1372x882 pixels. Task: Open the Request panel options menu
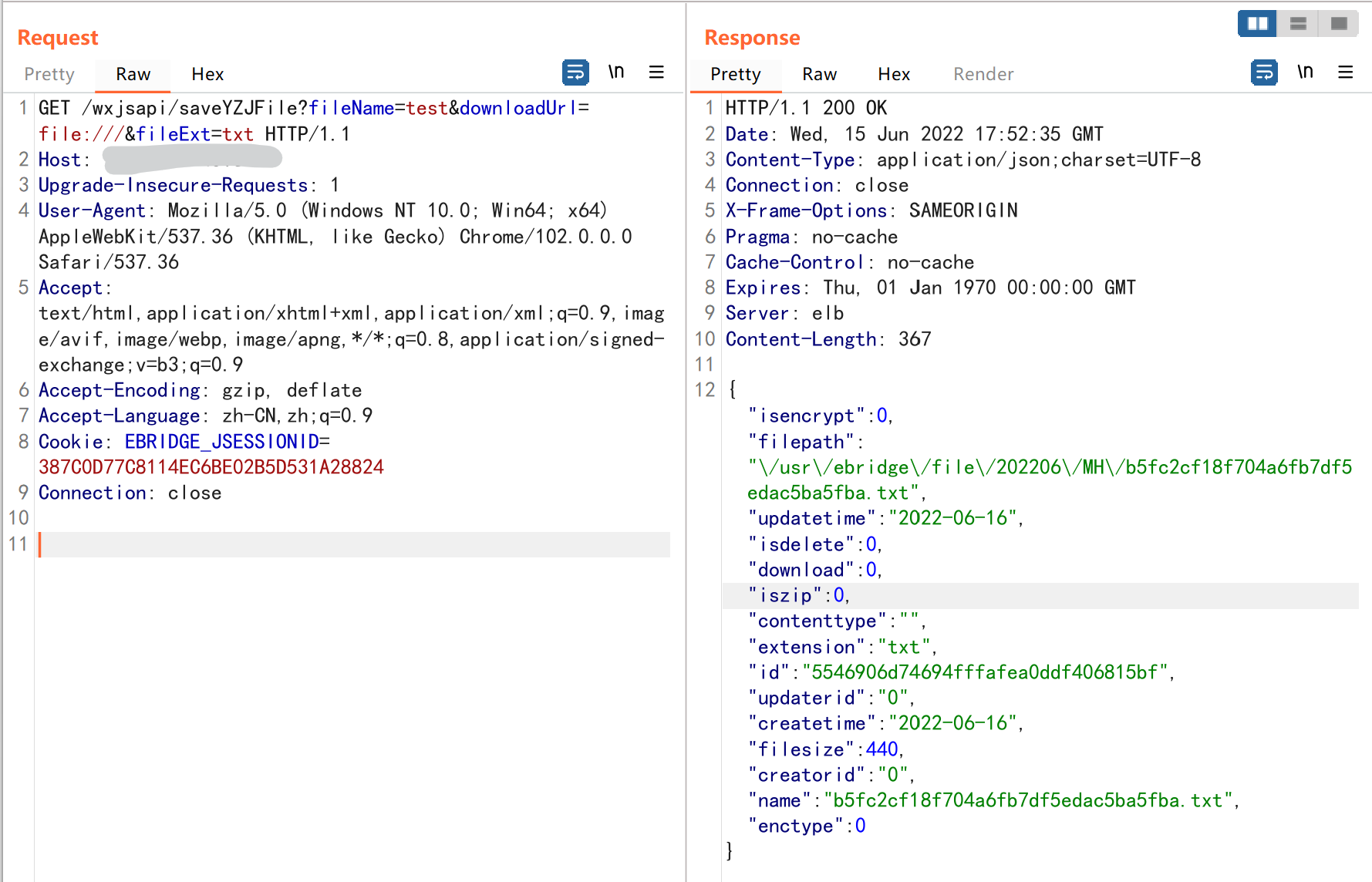point(656,72)
